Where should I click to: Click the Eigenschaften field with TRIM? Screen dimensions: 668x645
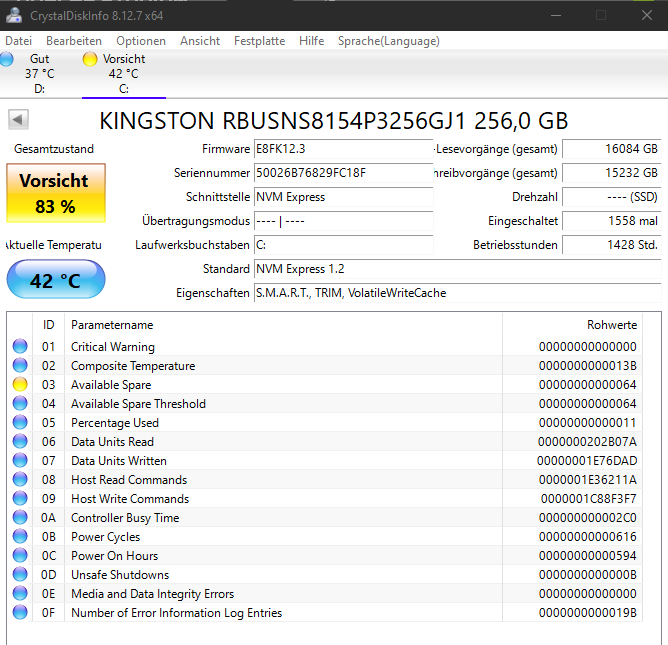click(458, 293)
